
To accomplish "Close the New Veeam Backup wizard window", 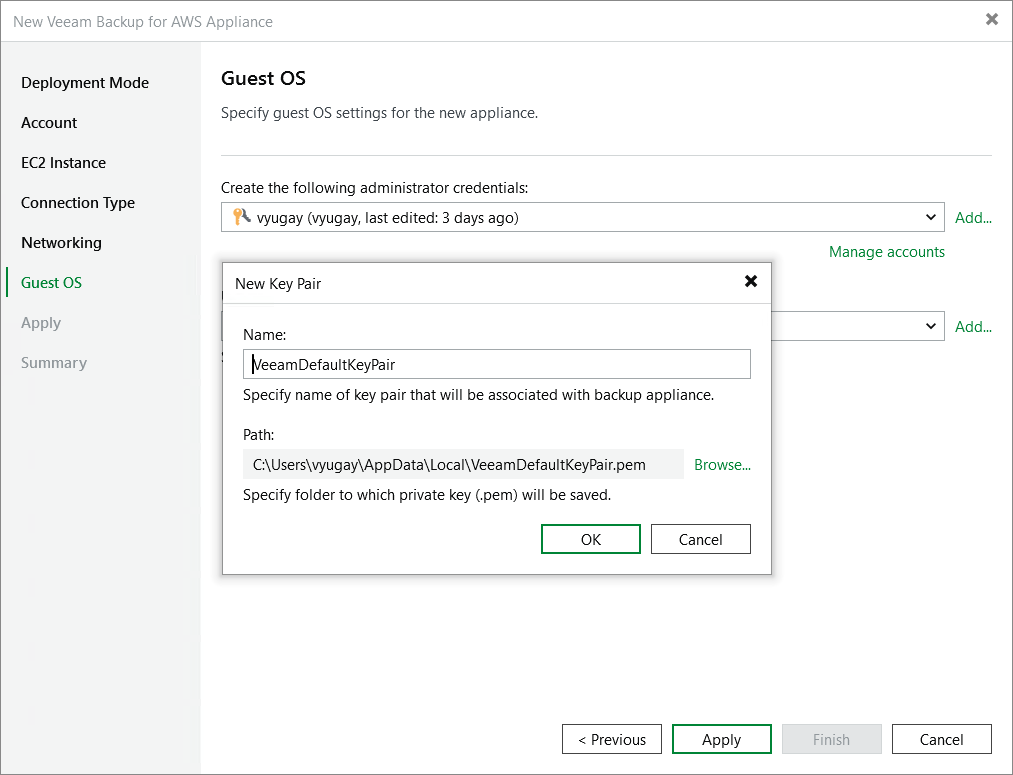I will [x=991, y=19].
